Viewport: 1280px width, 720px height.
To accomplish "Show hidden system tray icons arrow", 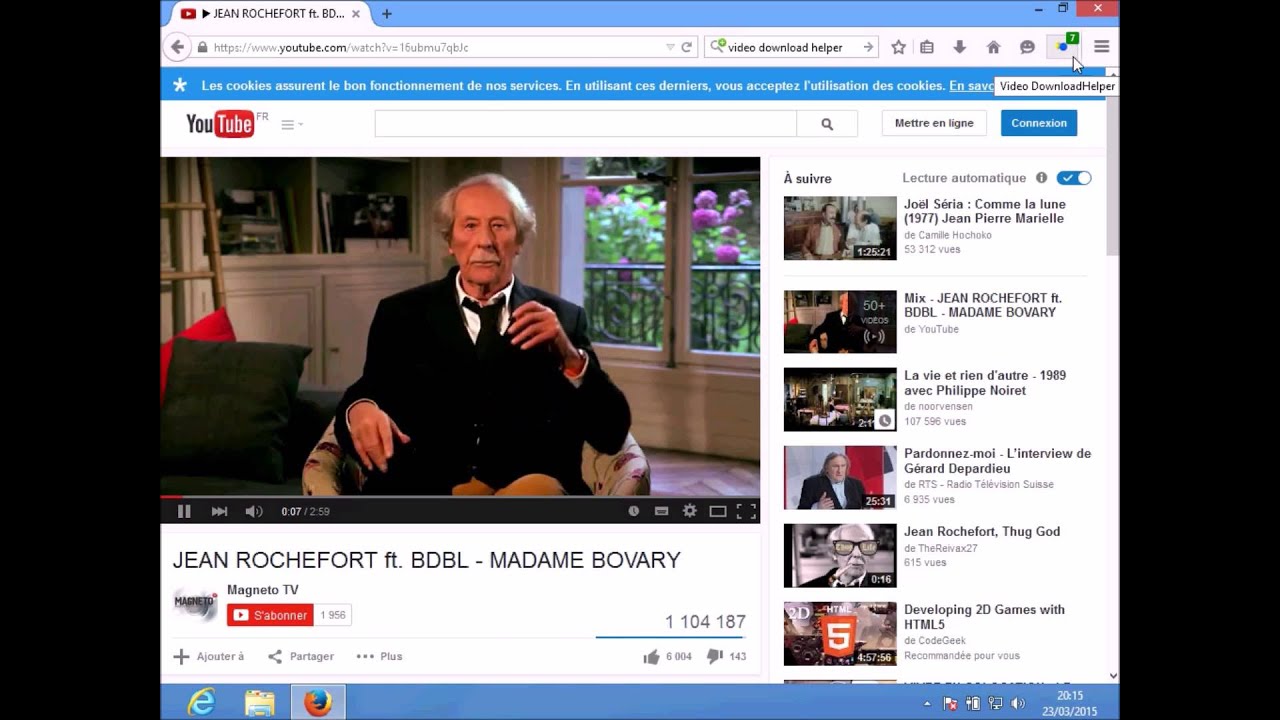I will [927, 703].
